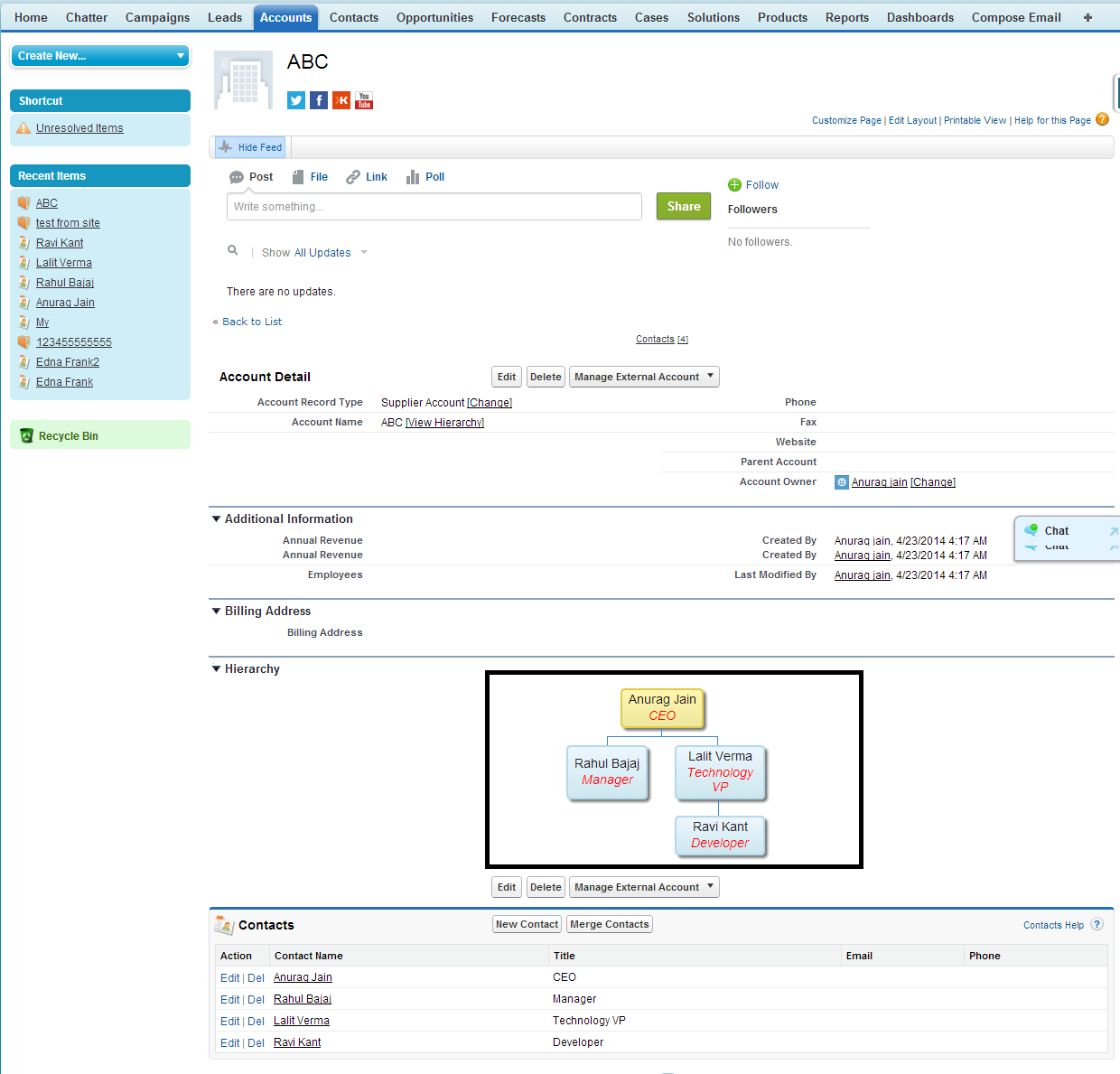Click the Write something post field

[434, 206]
